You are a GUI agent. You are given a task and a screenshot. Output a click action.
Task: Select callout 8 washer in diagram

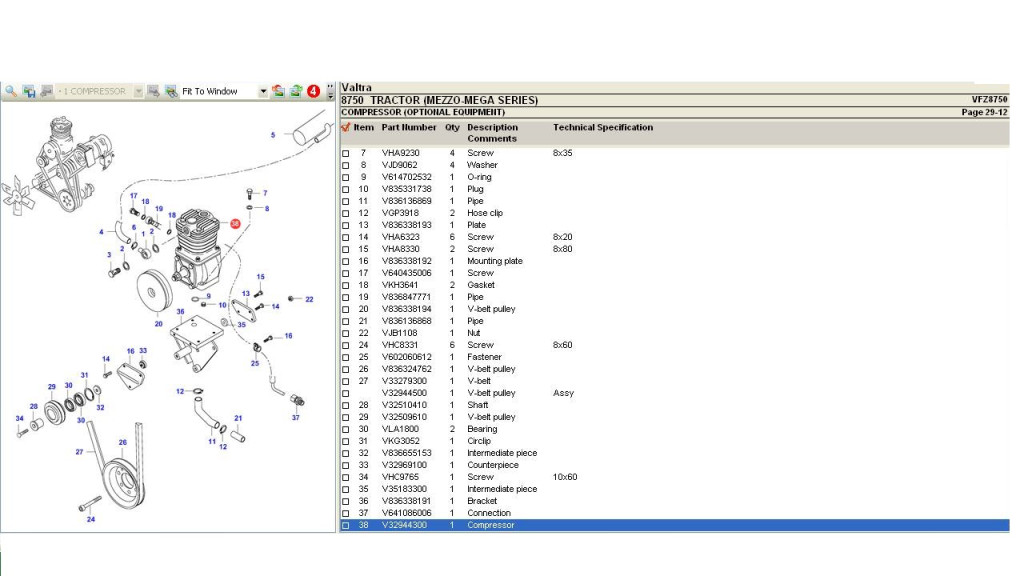click(266, 209)
